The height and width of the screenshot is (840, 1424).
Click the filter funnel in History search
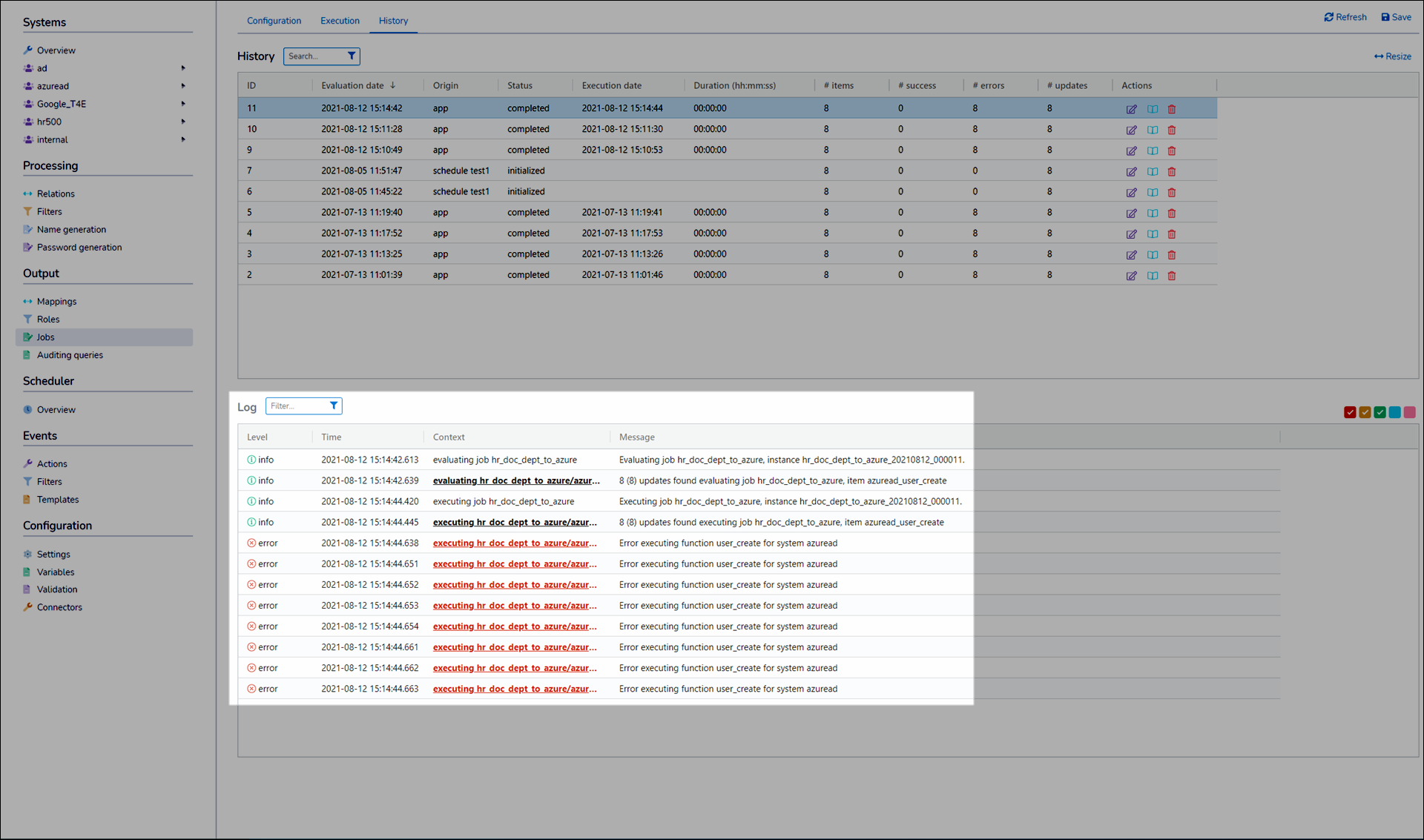click(x=352, y=56)
